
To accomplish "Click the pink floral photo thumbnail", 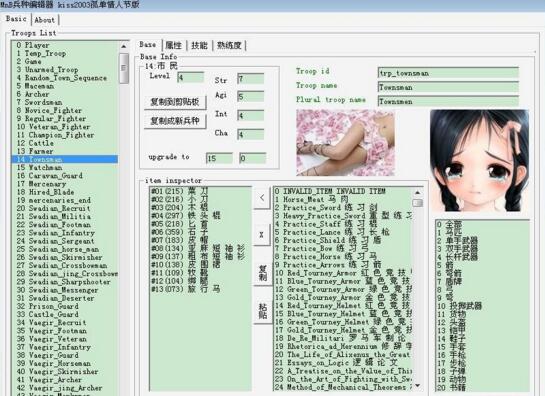I will [x=345, y=143].
